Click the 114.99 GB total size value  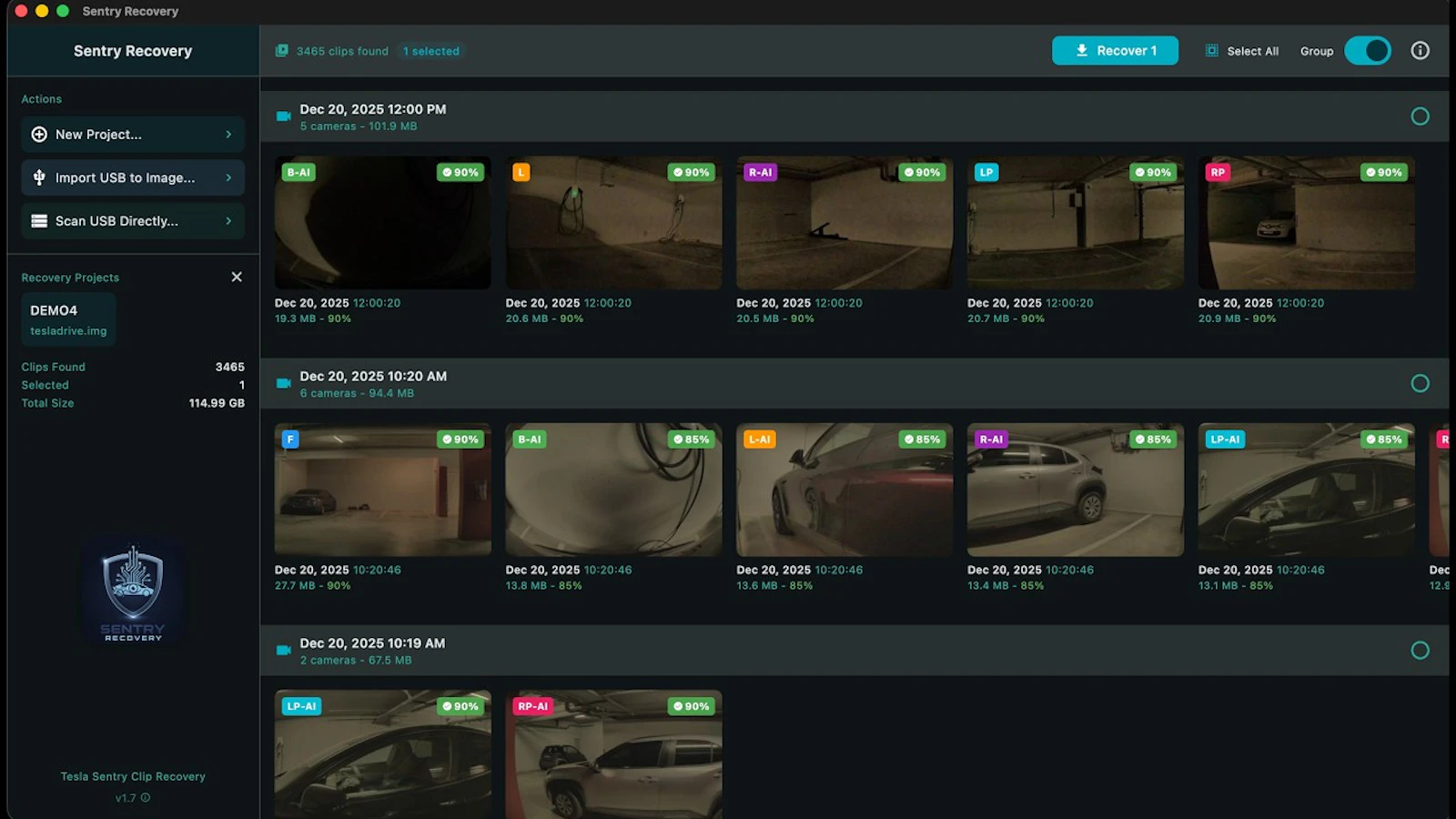click(217, 403)
